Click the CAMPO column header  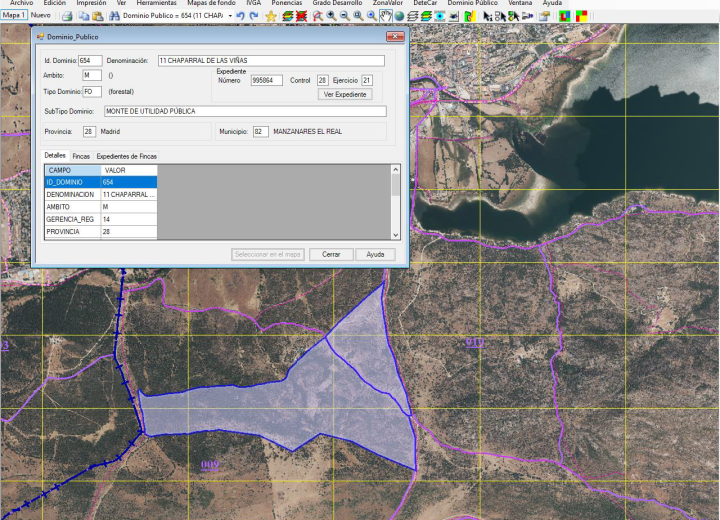tap(73, 170)
